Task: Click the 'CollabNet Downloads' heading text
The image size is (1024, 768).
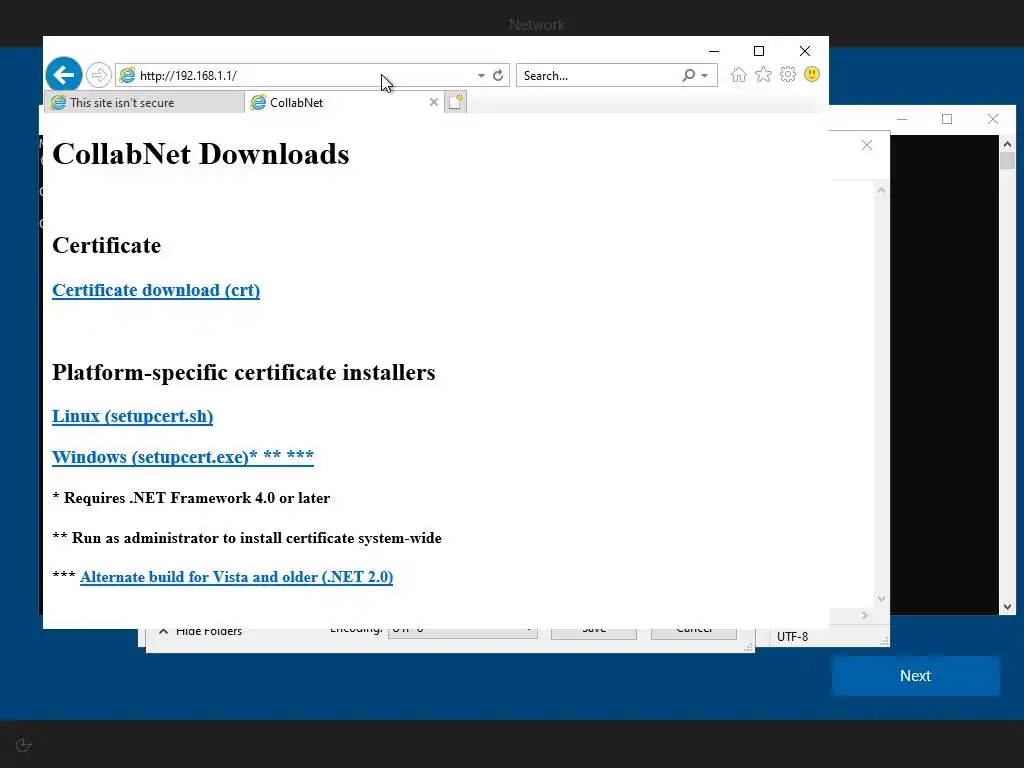Action: (200, 154)
